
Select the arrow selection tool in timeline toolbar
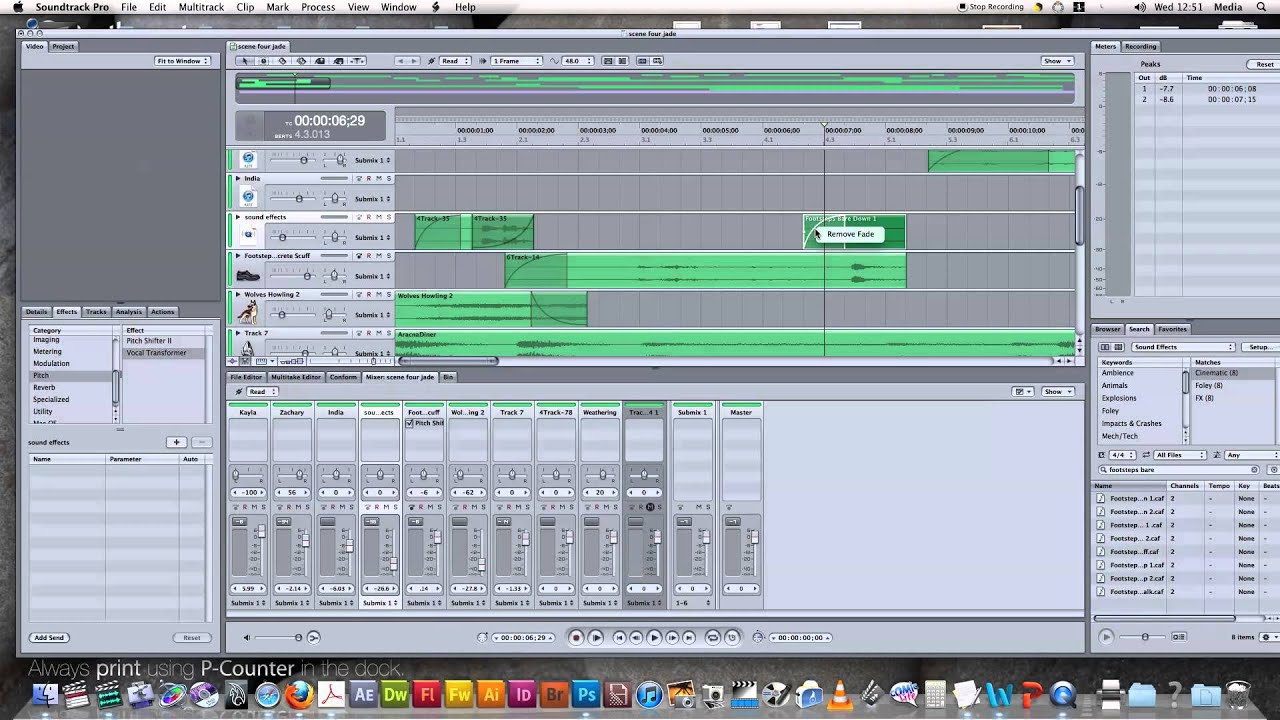[244, 61]
